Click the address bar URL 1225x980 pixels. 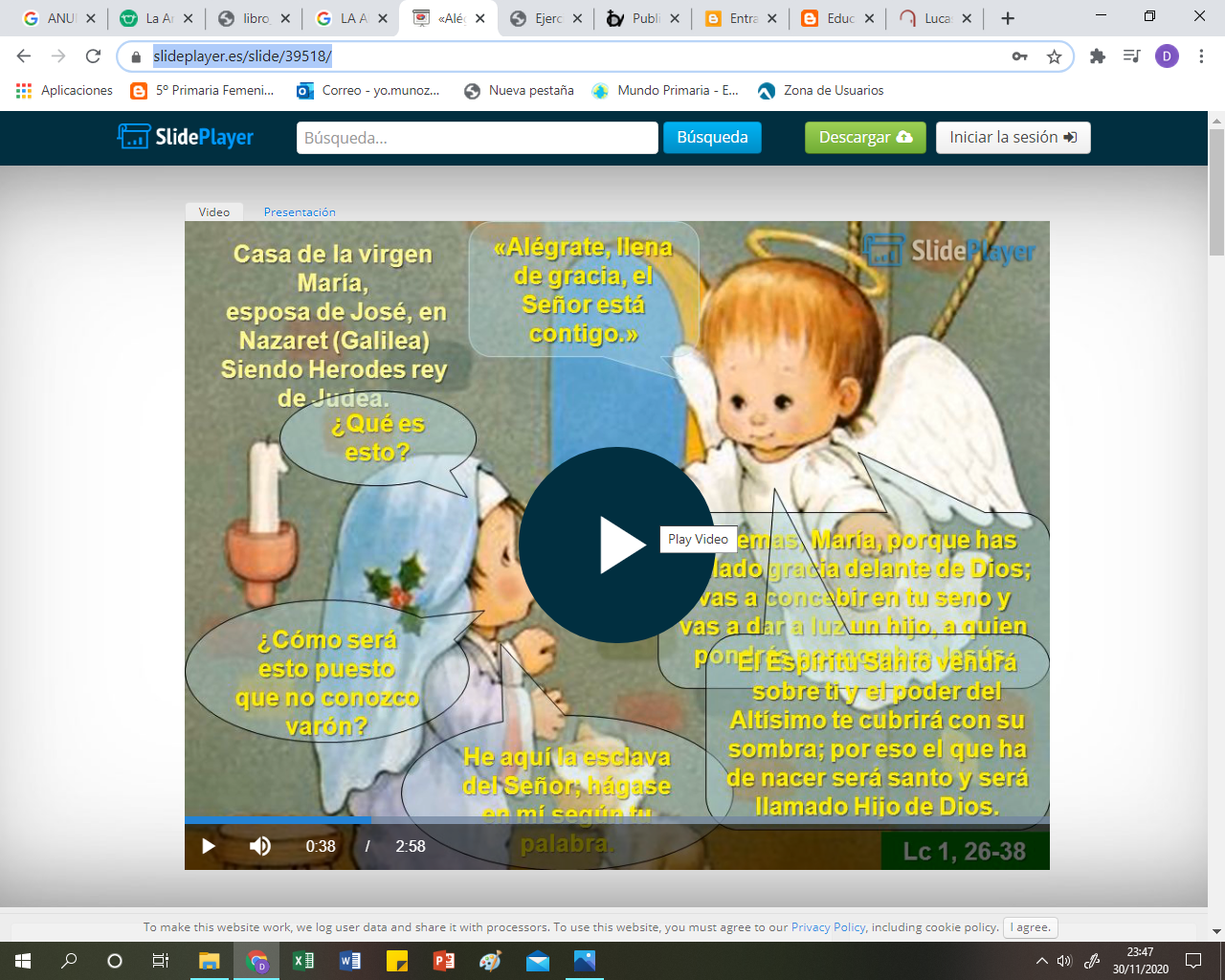(x=242, y=56)
